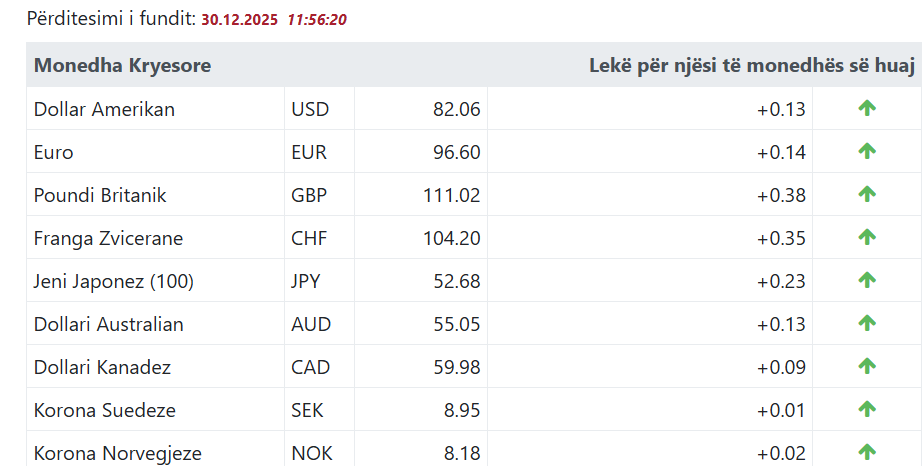Click the green up arrow for EUR
Image resolution: width=923 pixels, height=466 pixels.
pyautogui.click(x=867, y=152)
